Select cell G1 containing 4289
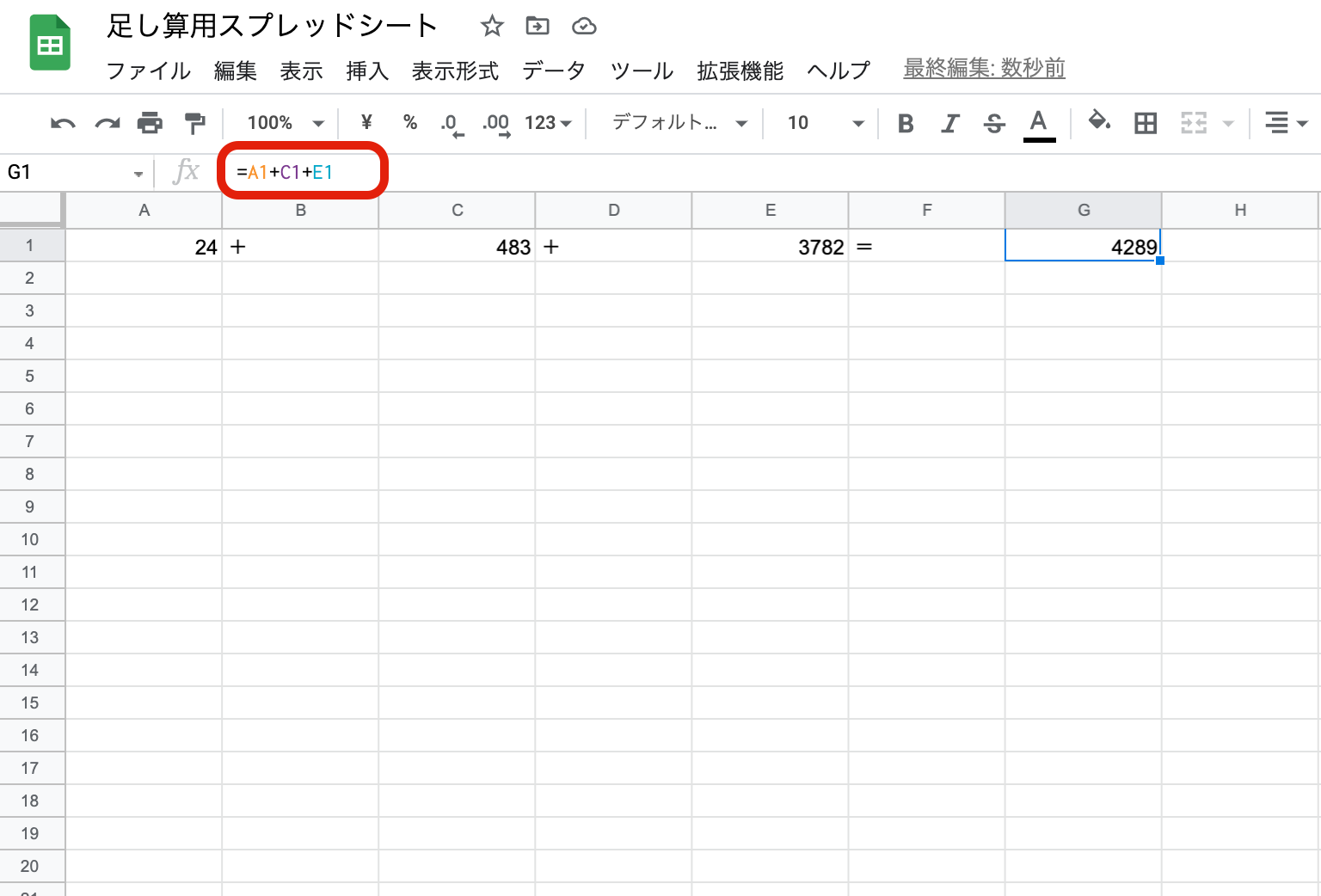This screenshot has width=1321, height=896. [x=1083, y=246]
